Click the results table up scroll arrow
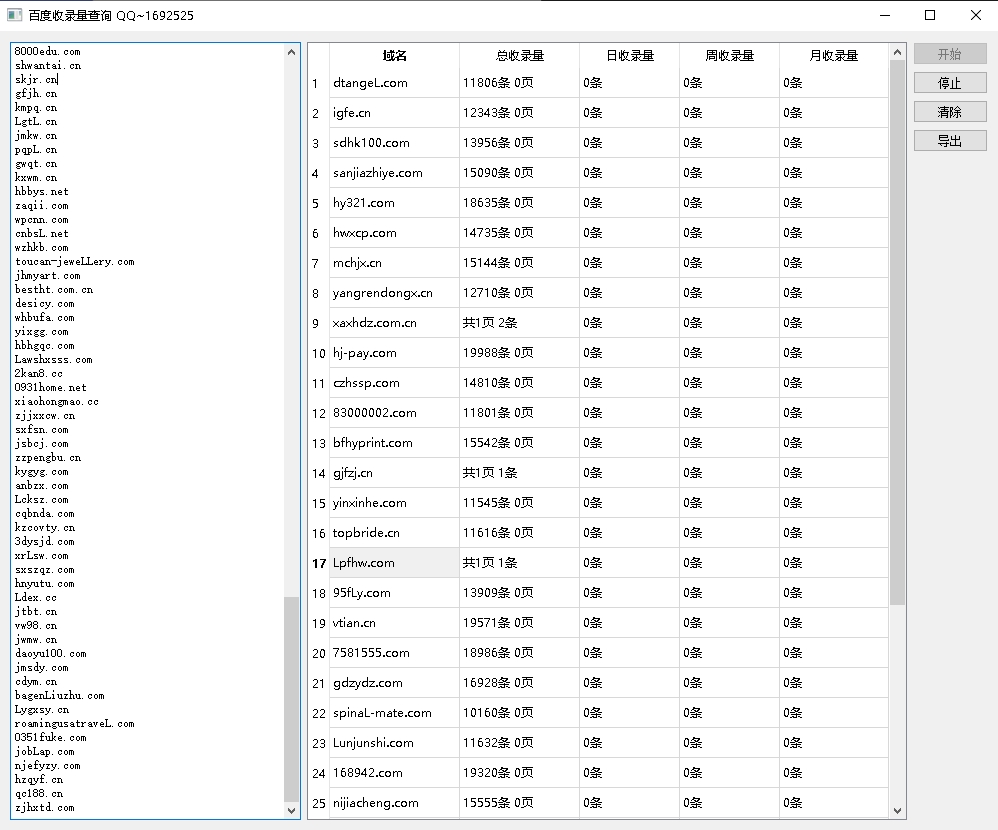The image size is (998, 830). coord(897,52)
